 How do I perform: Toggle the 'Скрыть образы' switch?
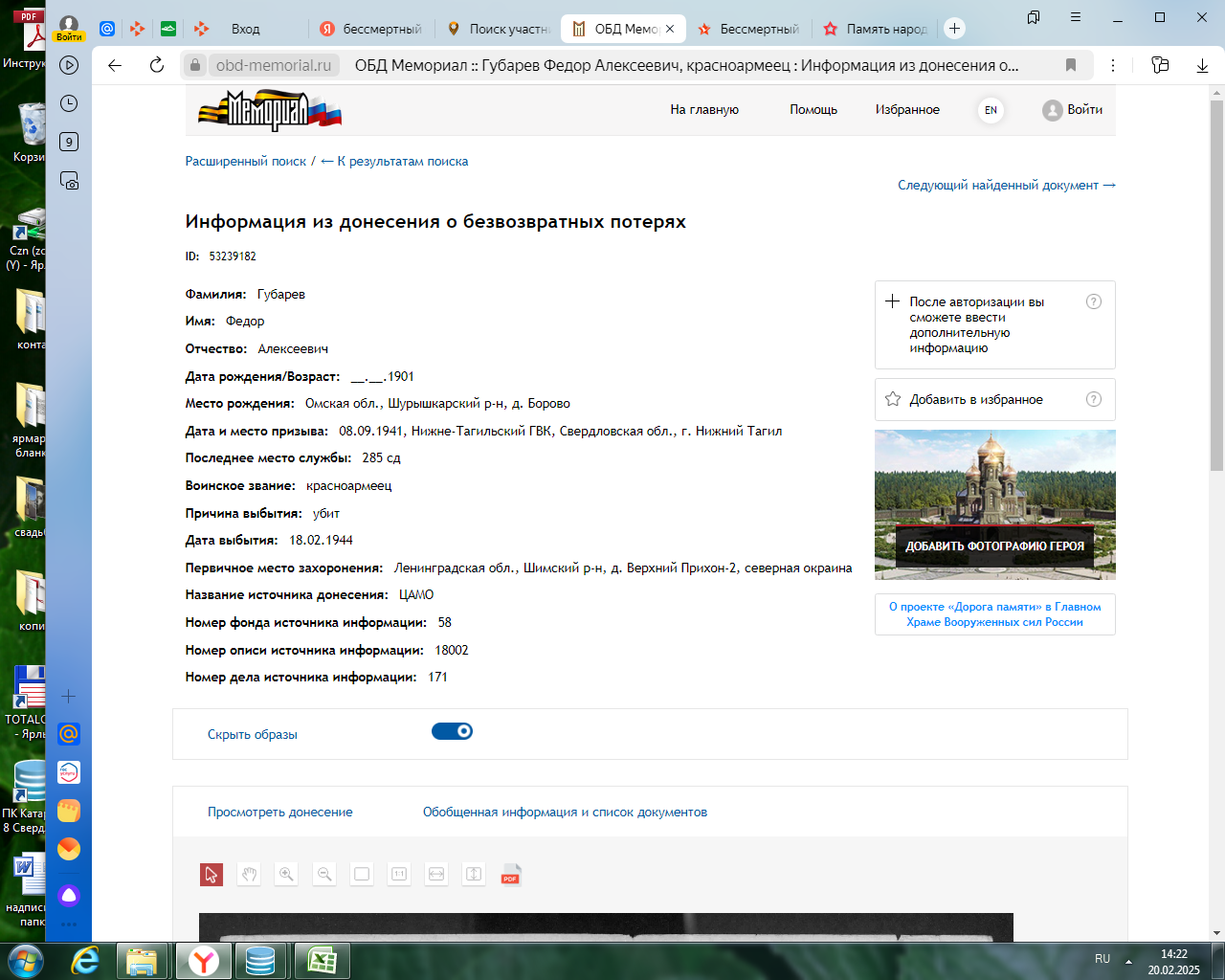pos(452,731)
